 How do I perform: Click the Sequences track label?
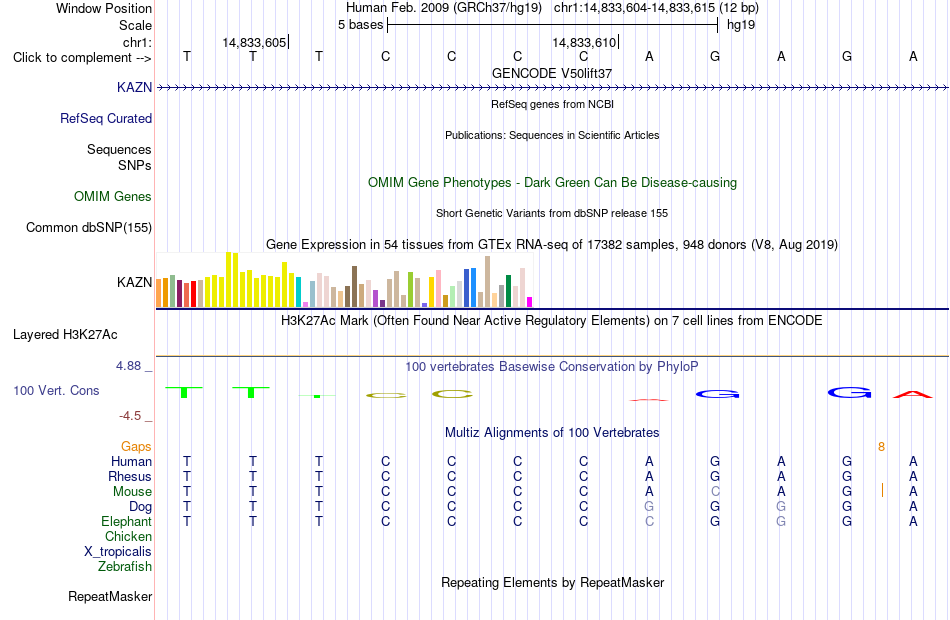[x=119, y=149]
